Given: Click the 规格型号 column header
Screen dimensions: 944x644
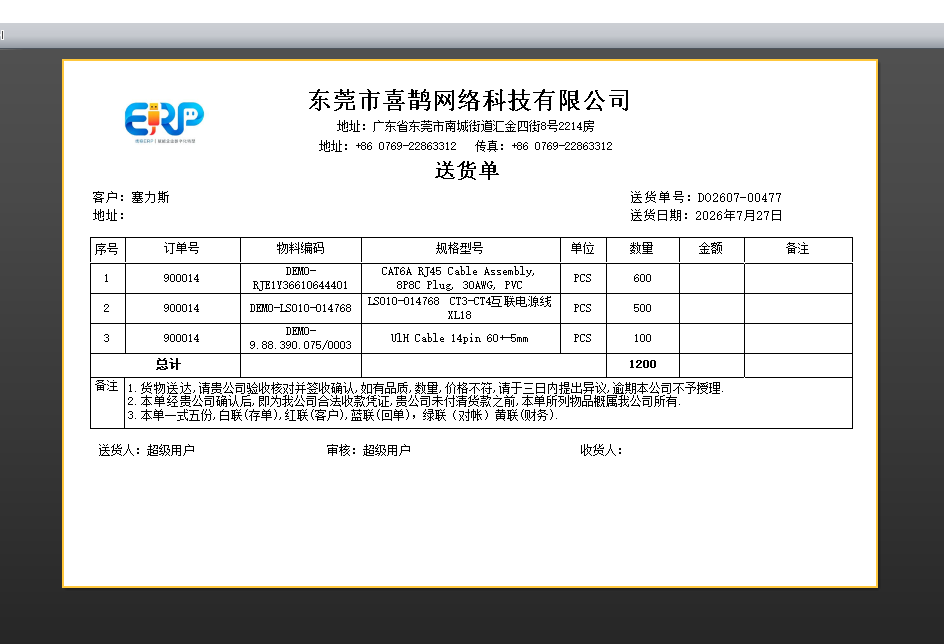Looking at the screenshot, I should click(459, 249).
